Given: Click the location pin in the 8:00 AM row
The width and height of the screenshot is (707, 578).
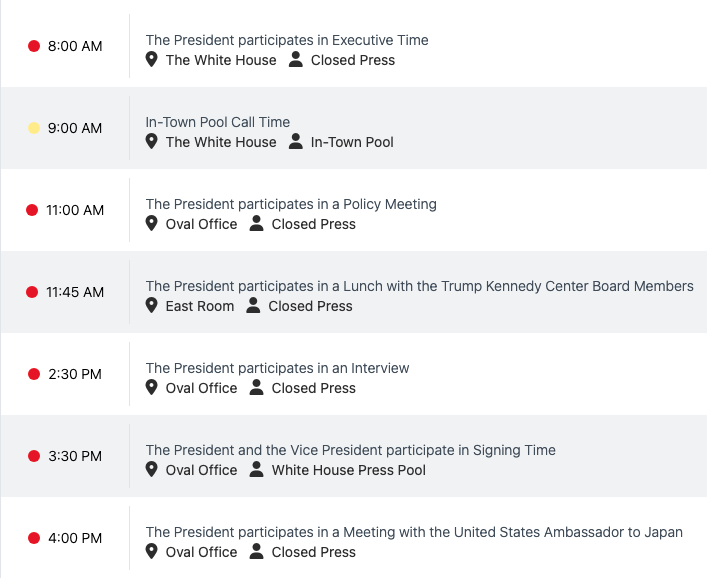Looking at the screenshot, I should (x=152, y=60).
